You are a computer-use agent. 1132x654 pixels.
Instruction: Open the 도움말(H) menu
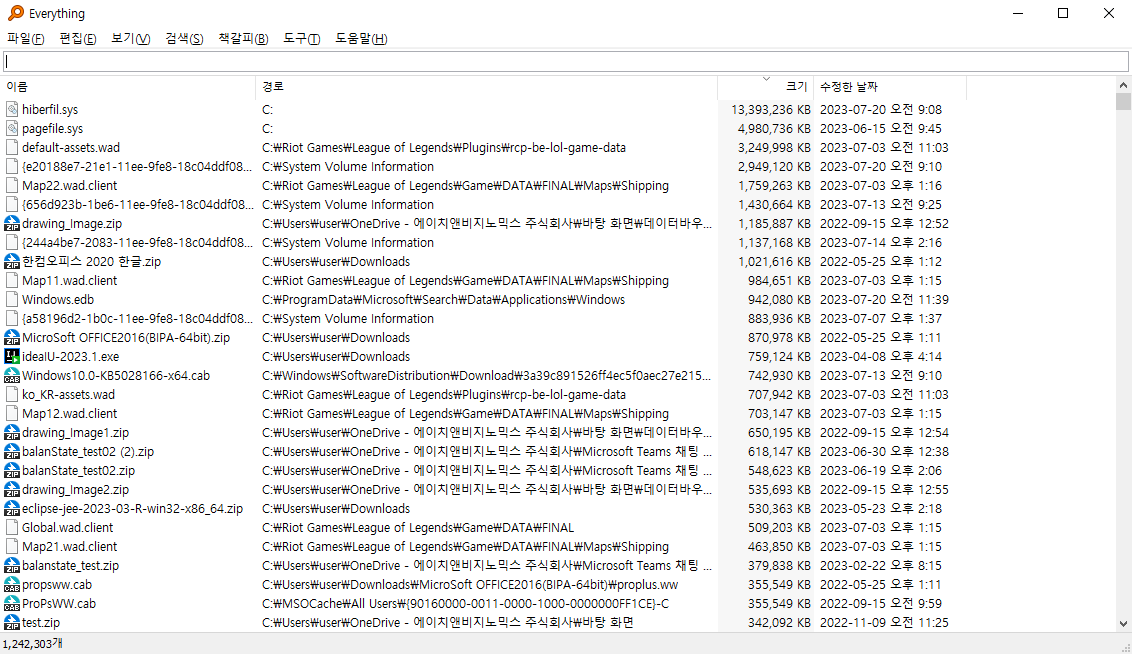click(x=361, y=38)
